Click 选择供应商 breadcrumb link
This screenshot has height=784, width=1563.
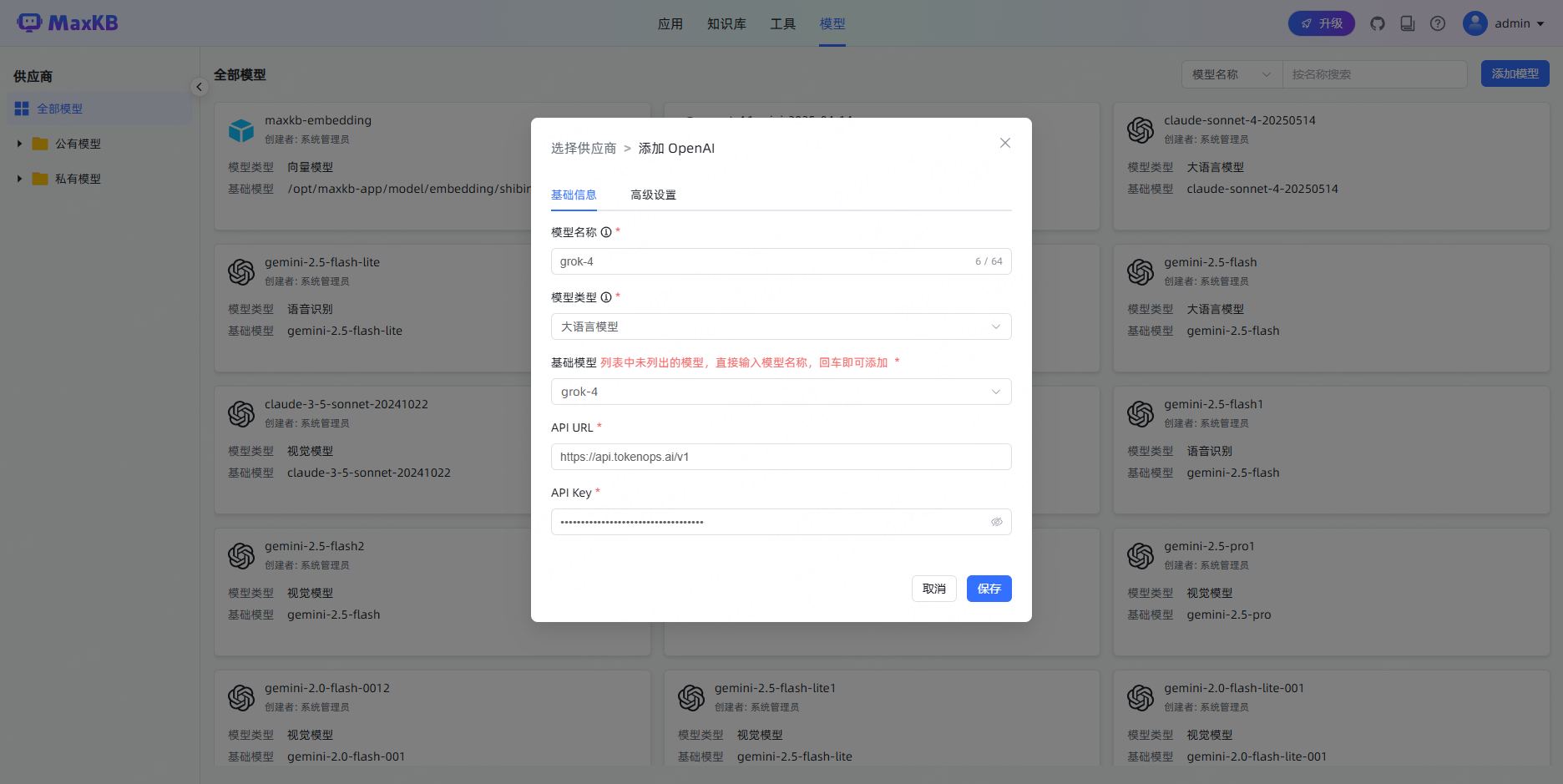point(584,148)
